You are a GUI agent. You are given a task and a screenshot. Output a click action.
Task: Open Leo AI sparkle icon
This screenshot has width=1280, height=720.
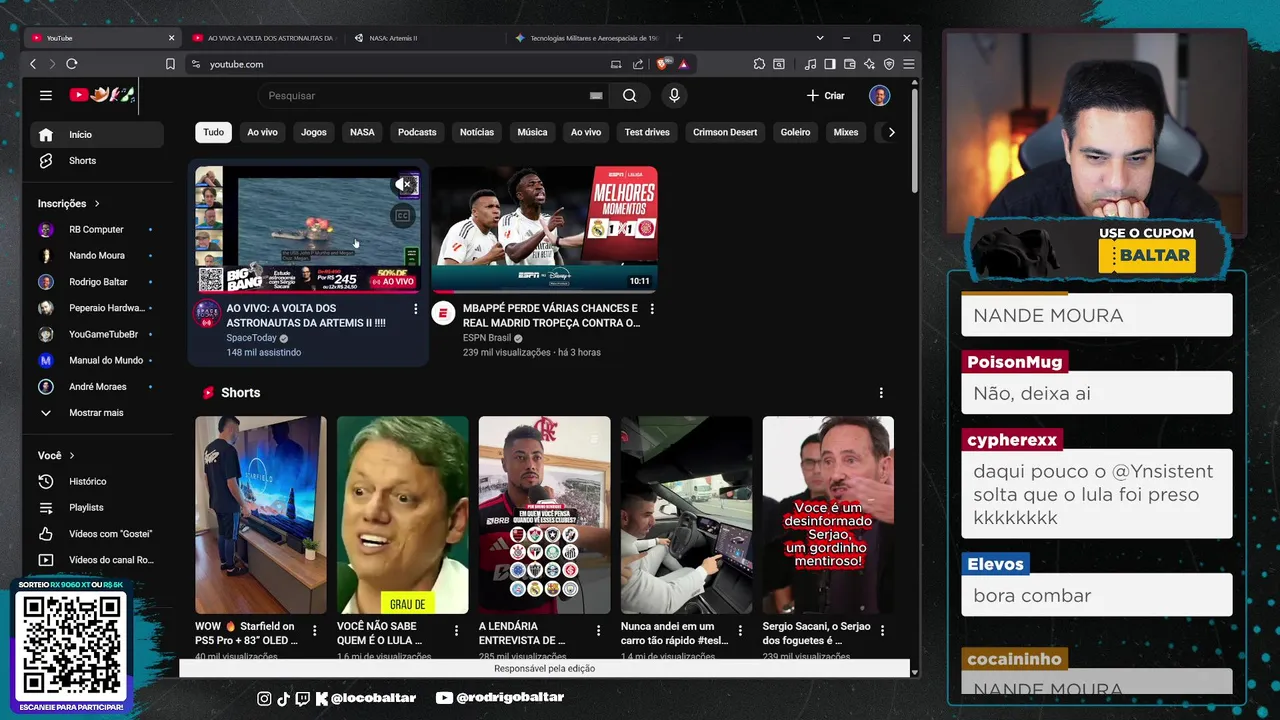pos(869,64)
